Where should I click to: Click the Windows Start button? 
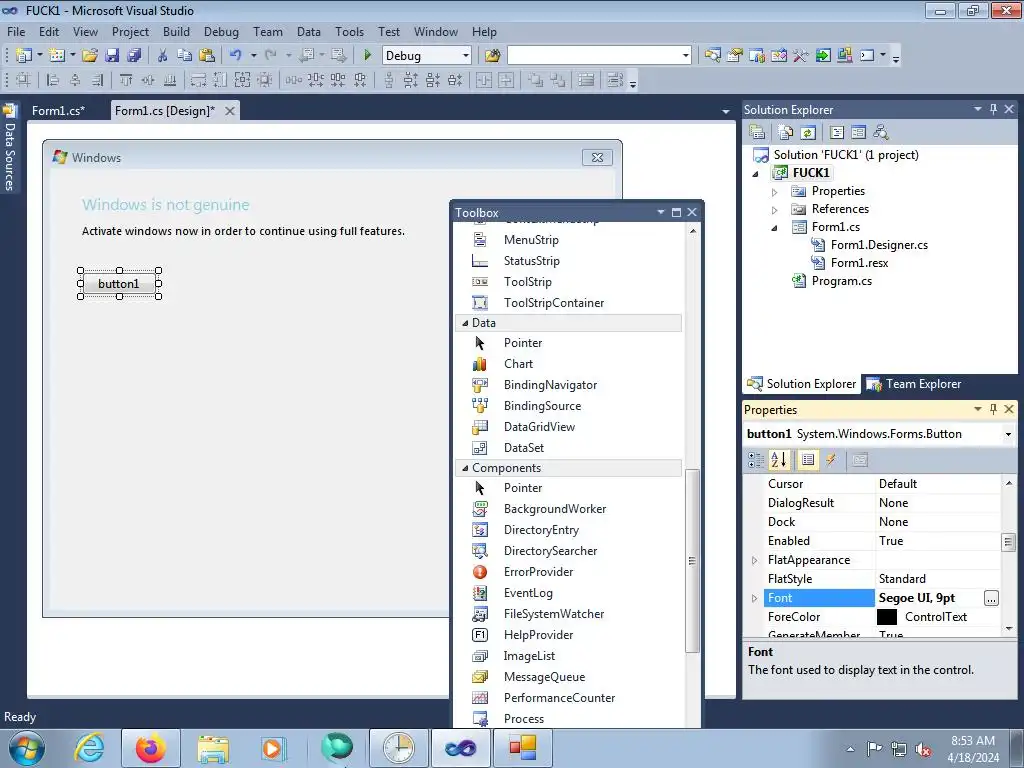[27, 748]
